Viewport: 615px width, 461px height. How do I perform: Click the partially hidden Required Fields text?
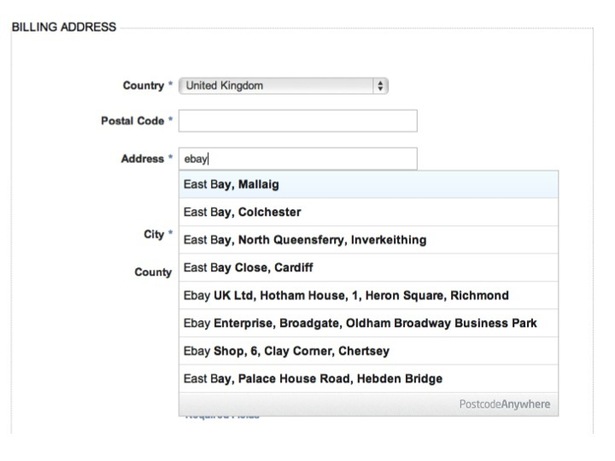tap(222, 416)
